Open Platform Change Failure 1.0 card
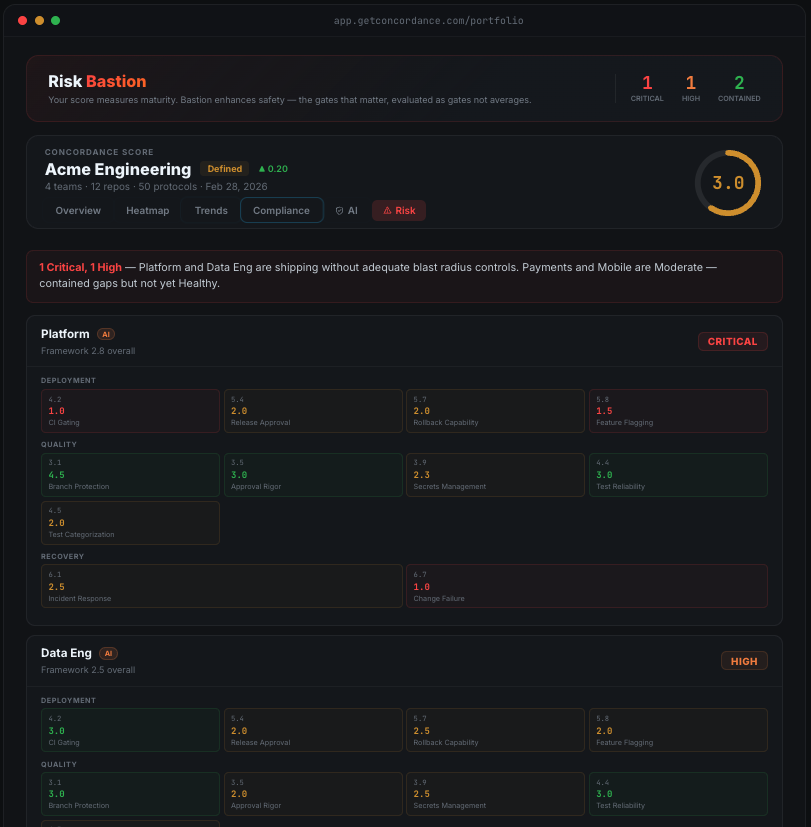811x827 pixels. point(587,586)
